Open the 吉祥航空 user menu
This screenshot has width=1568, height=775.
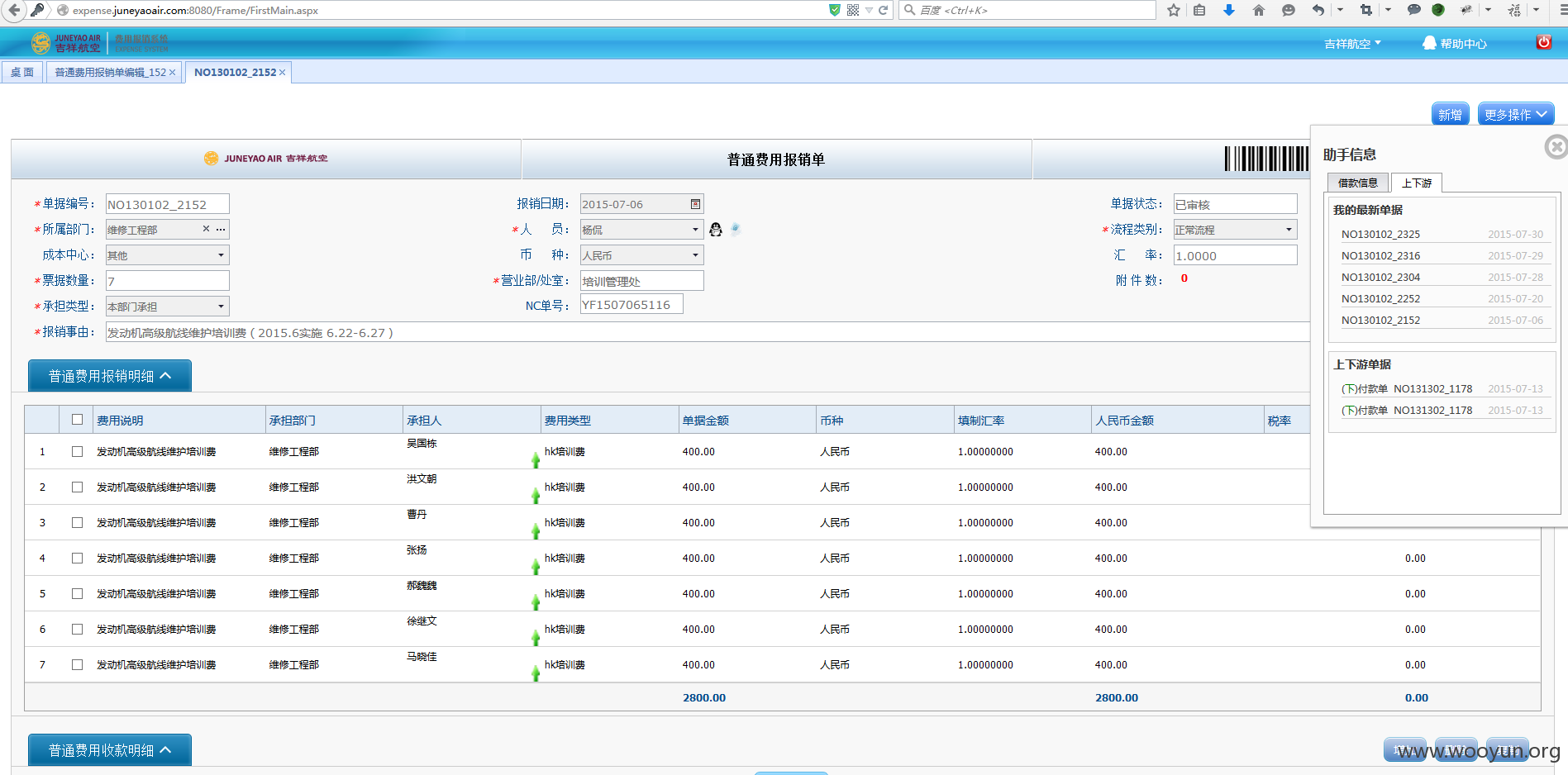[x=1352, y=44]
